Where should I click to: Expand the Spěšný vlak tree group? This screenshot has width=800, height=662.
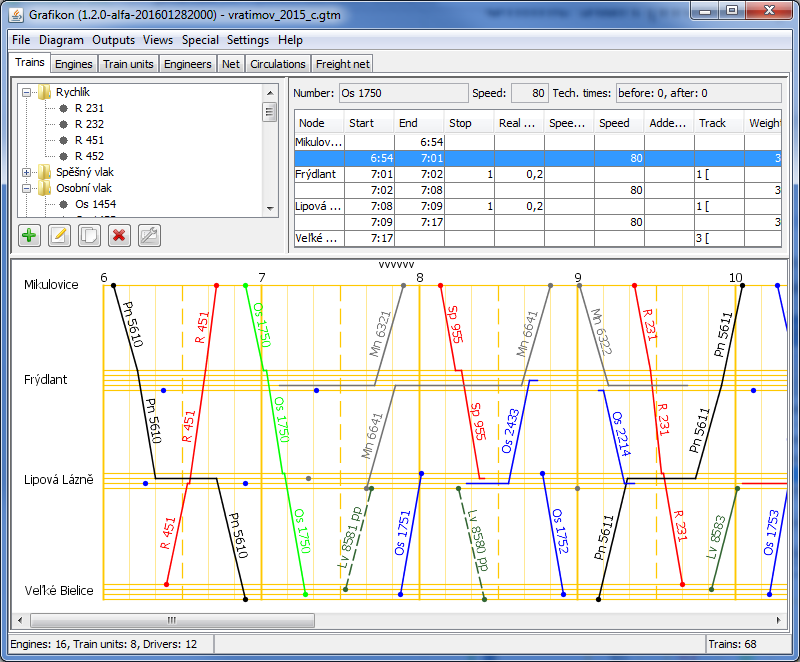[x=27, y=172]
